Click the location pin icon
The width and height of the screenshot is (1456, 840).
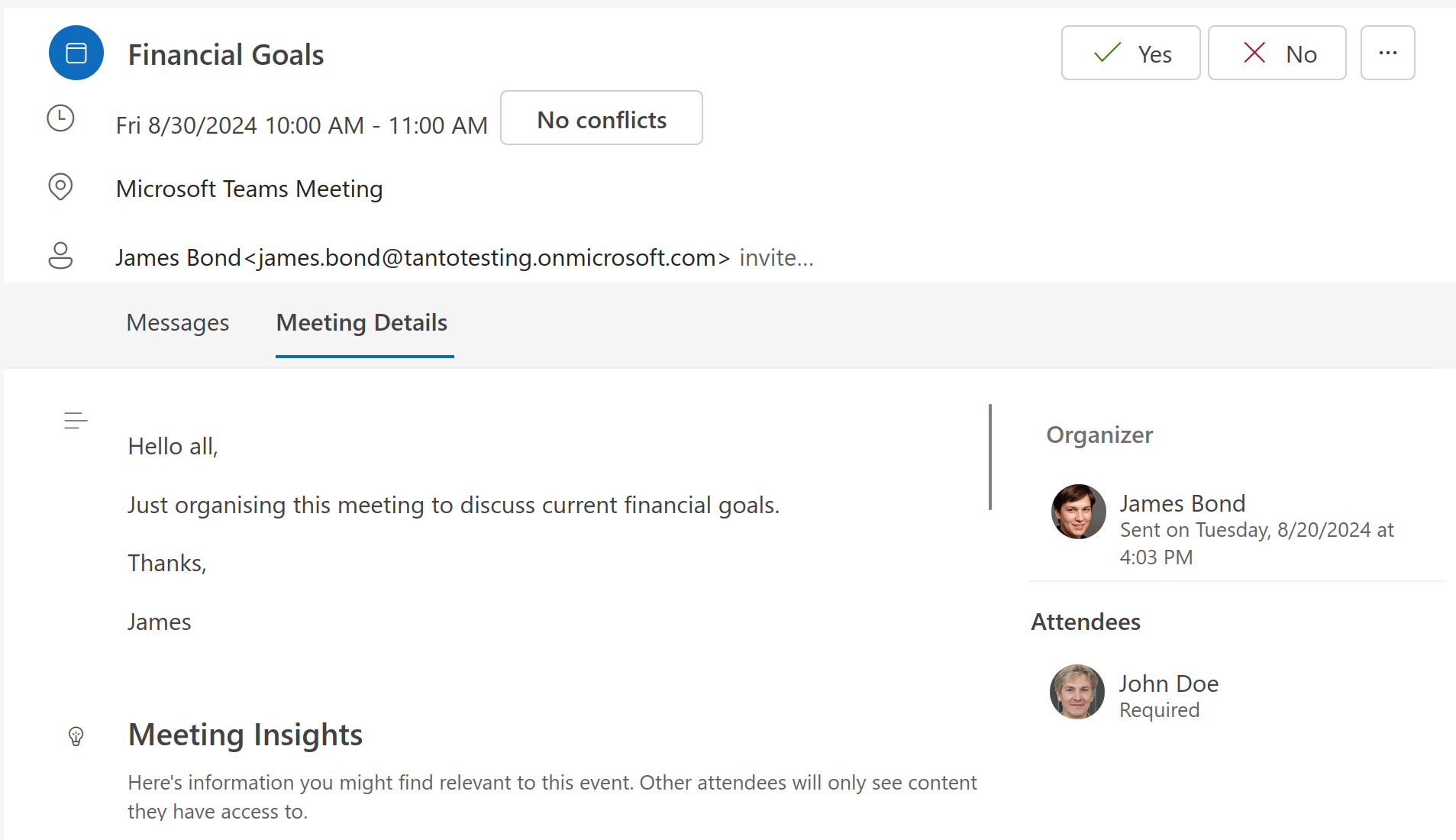point(60,186)
